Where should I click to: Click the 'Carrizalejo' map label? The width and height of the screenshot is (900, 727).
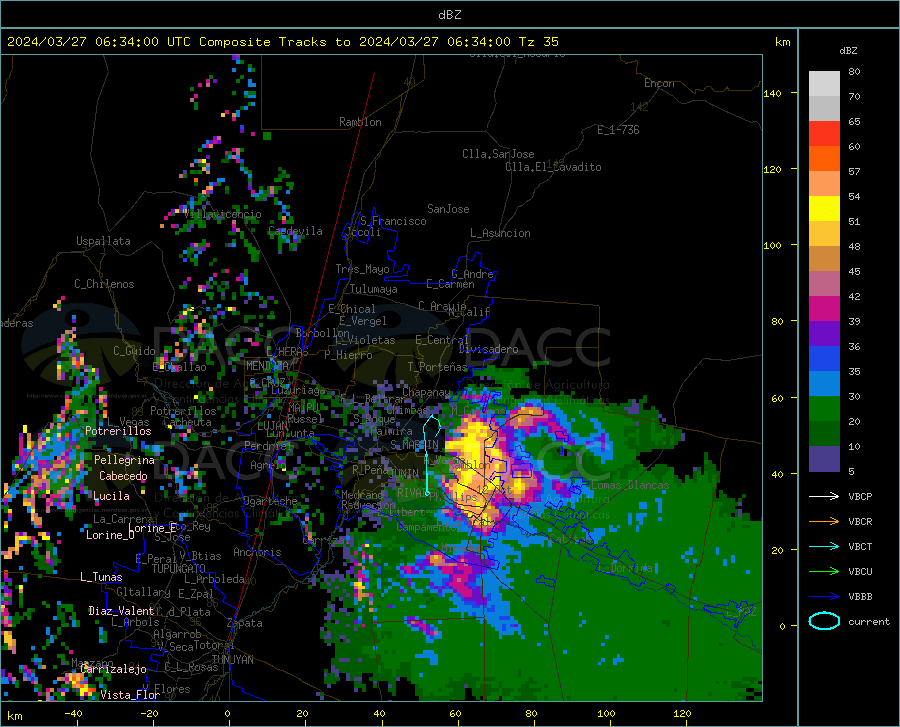tap(114, 669)
